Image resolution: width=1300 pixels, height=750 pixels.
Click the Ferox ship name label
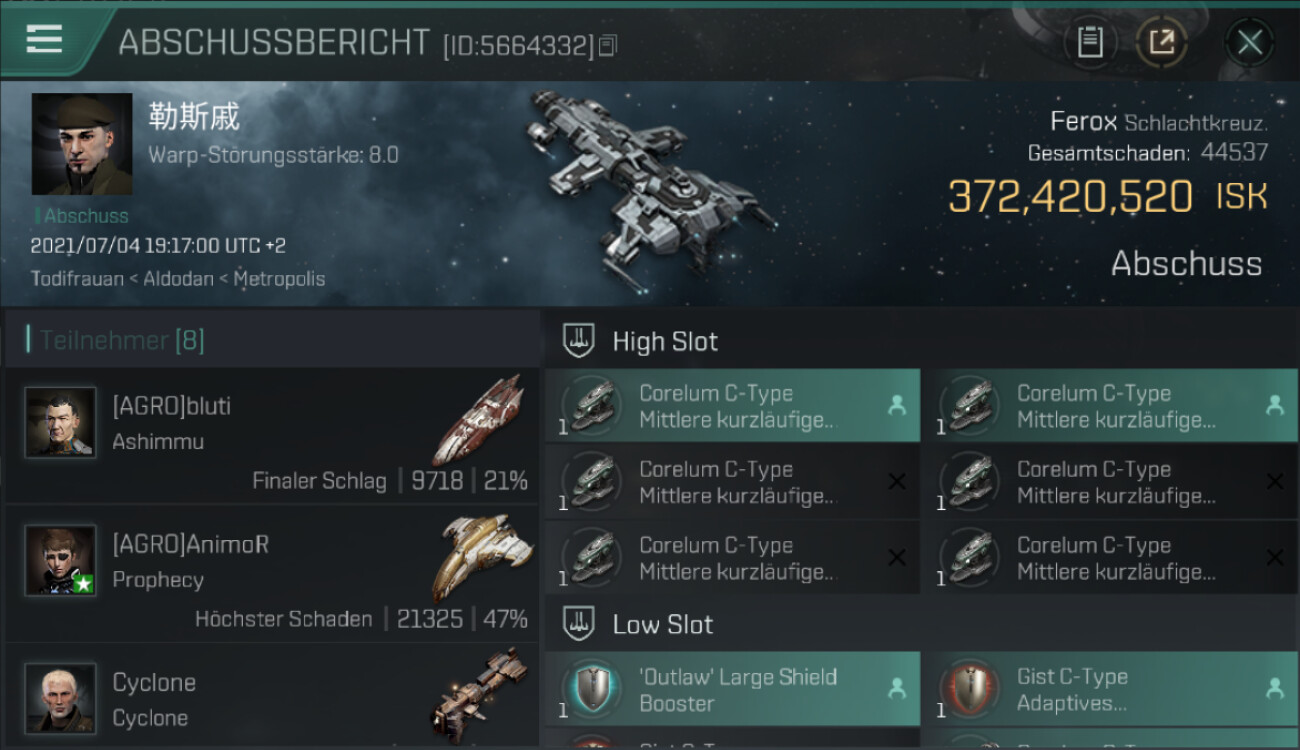[1083, 122]
